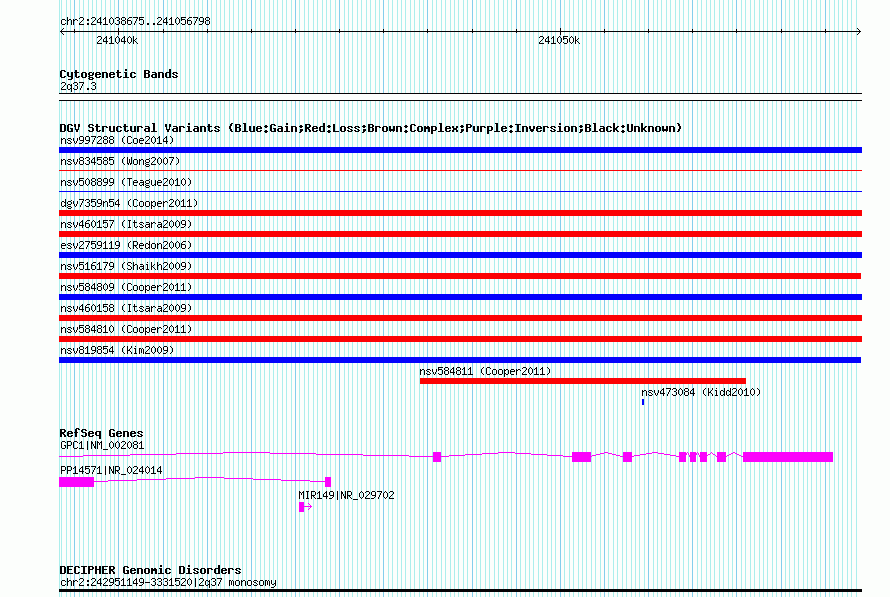This screenshot has height=597, width=890.
Task: Select the red bar under nsv516179
Action: tap(460, 276)
